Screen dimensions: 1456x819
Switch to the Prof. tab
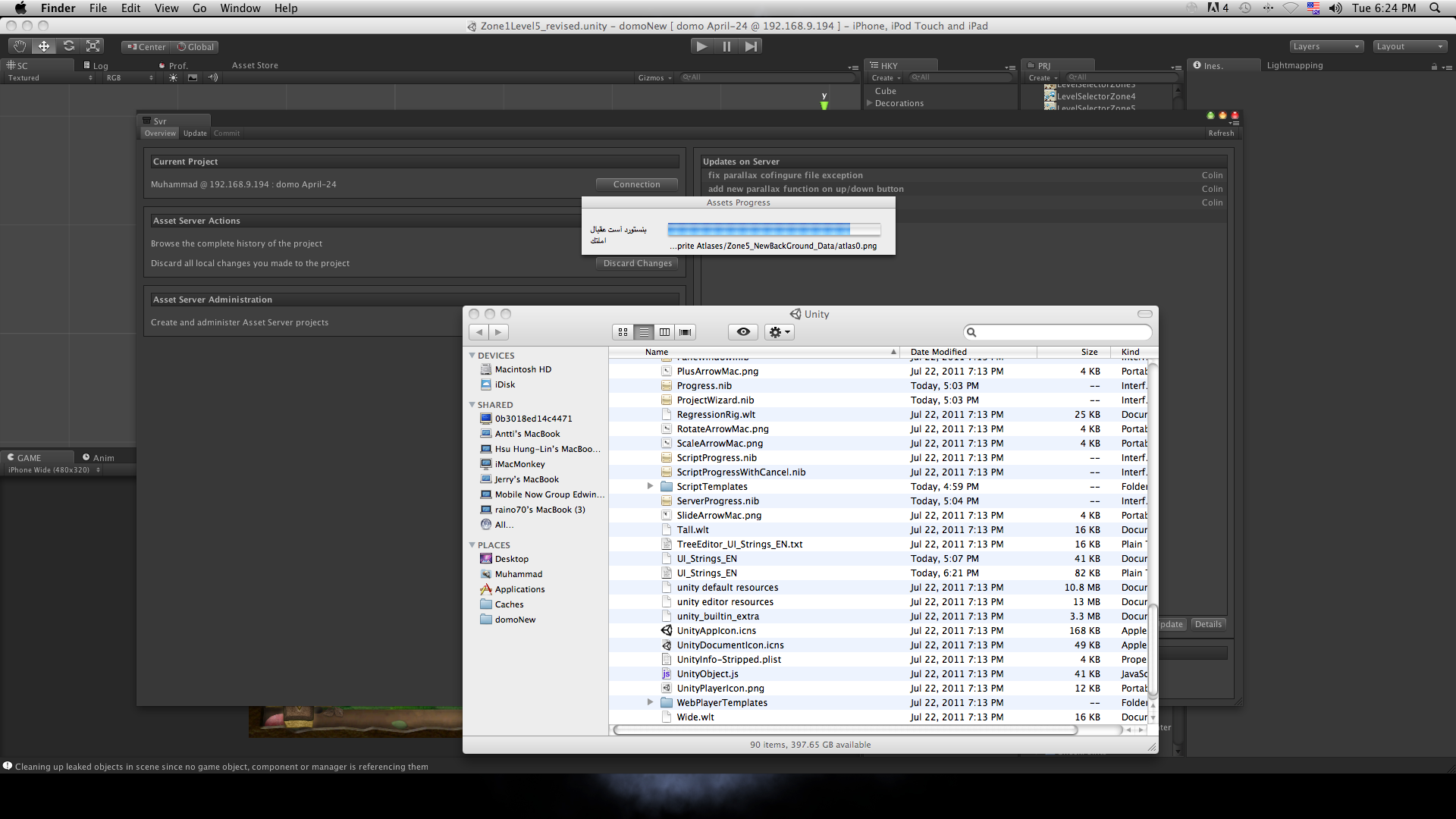coord(174,65)
